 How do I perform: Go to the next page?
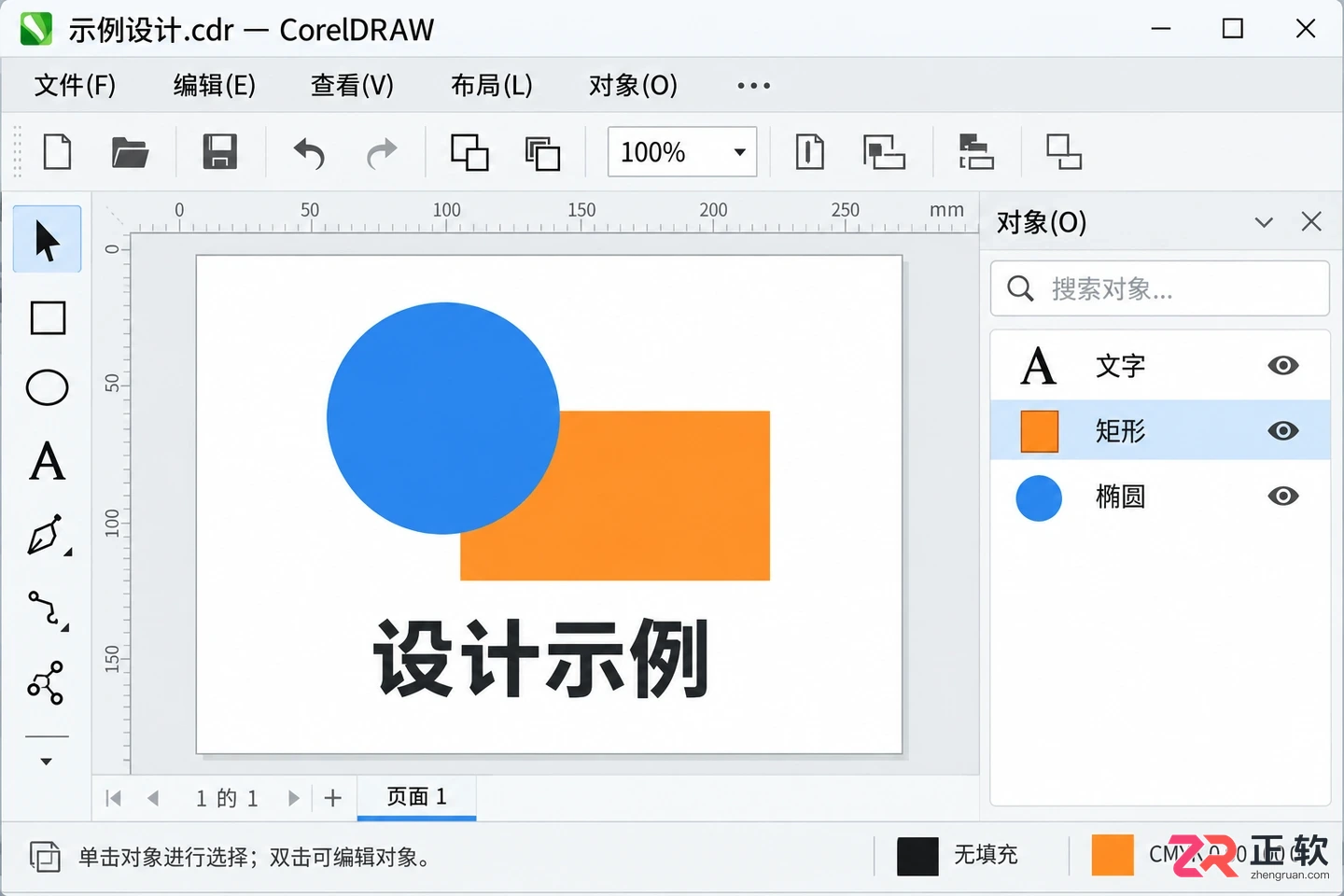[x=294, y=798]
